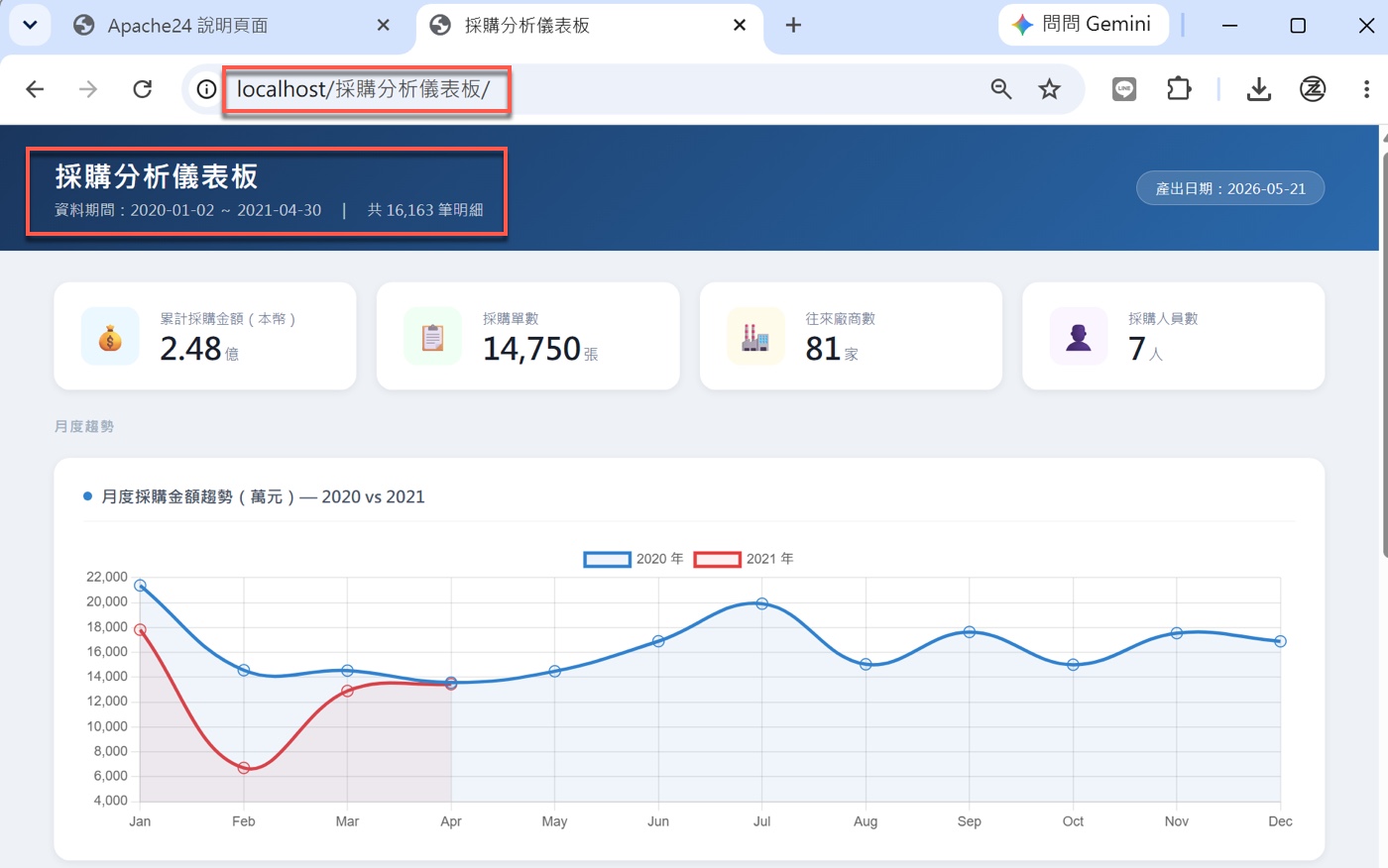1388x868 pixels.
Task: Click the 14,750 張 order count
Action: 540,349
